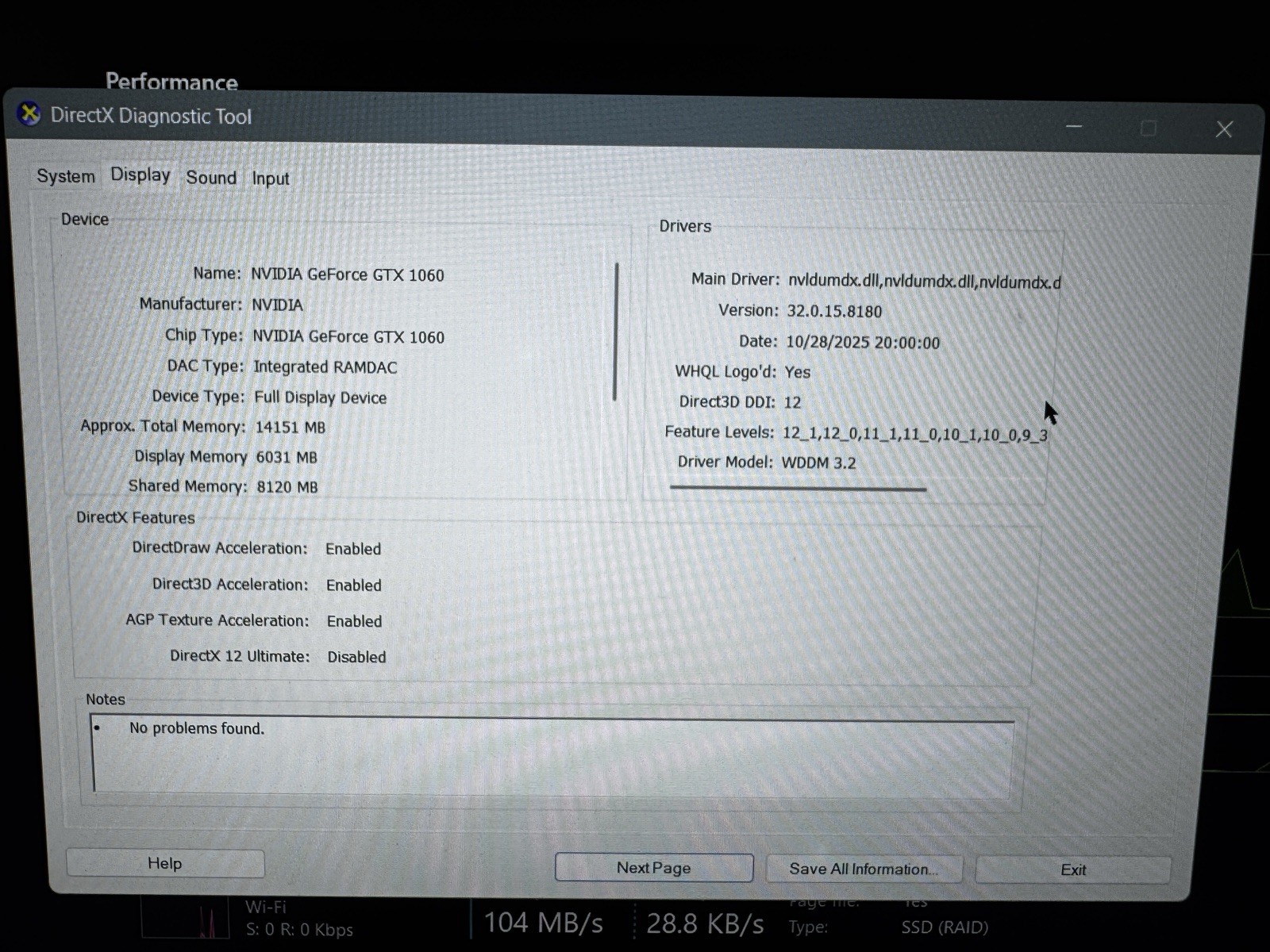The height and width of the screenshot is (952, 1270).
Task: Click the DirectX Diagnostic Tool title icon
Action: (x=29, y=113)
